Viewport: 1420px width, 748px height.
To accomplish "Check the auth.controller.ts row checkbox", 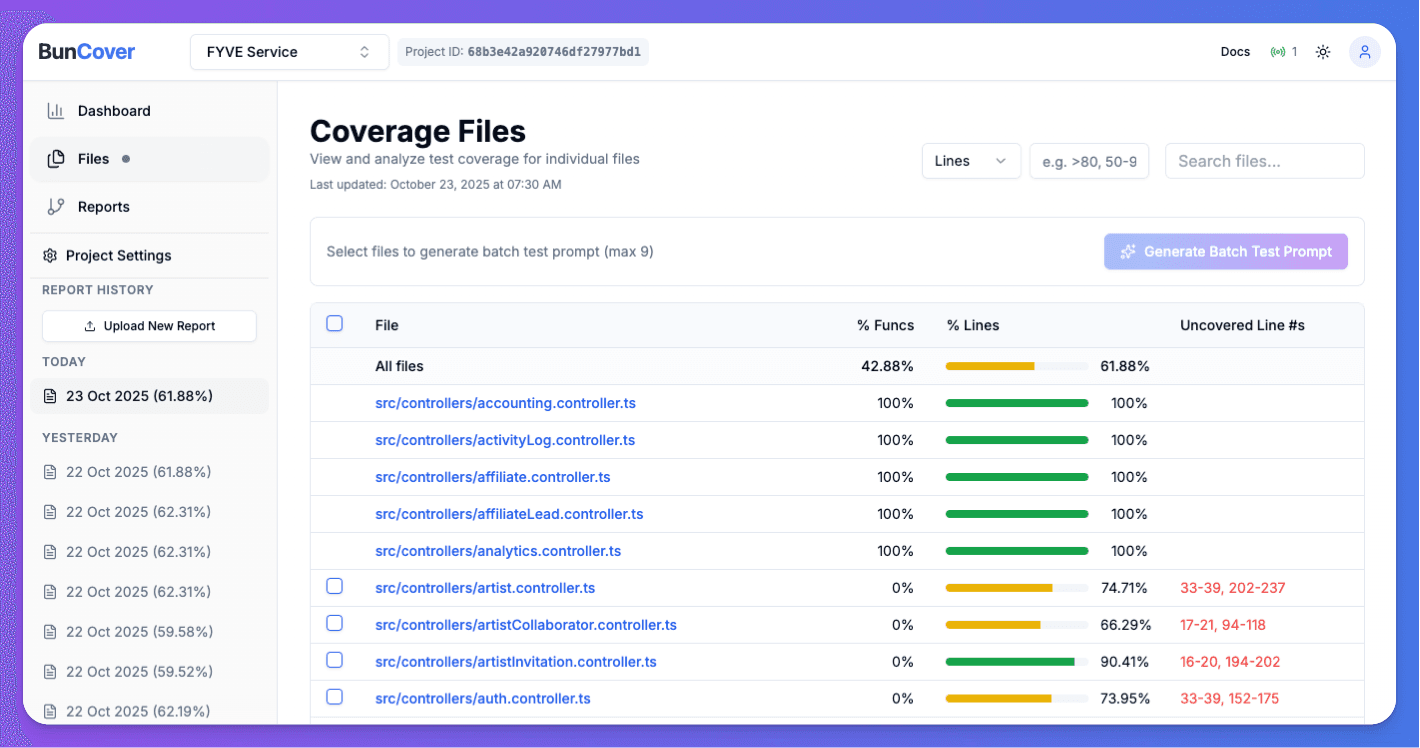I will 335,697.
